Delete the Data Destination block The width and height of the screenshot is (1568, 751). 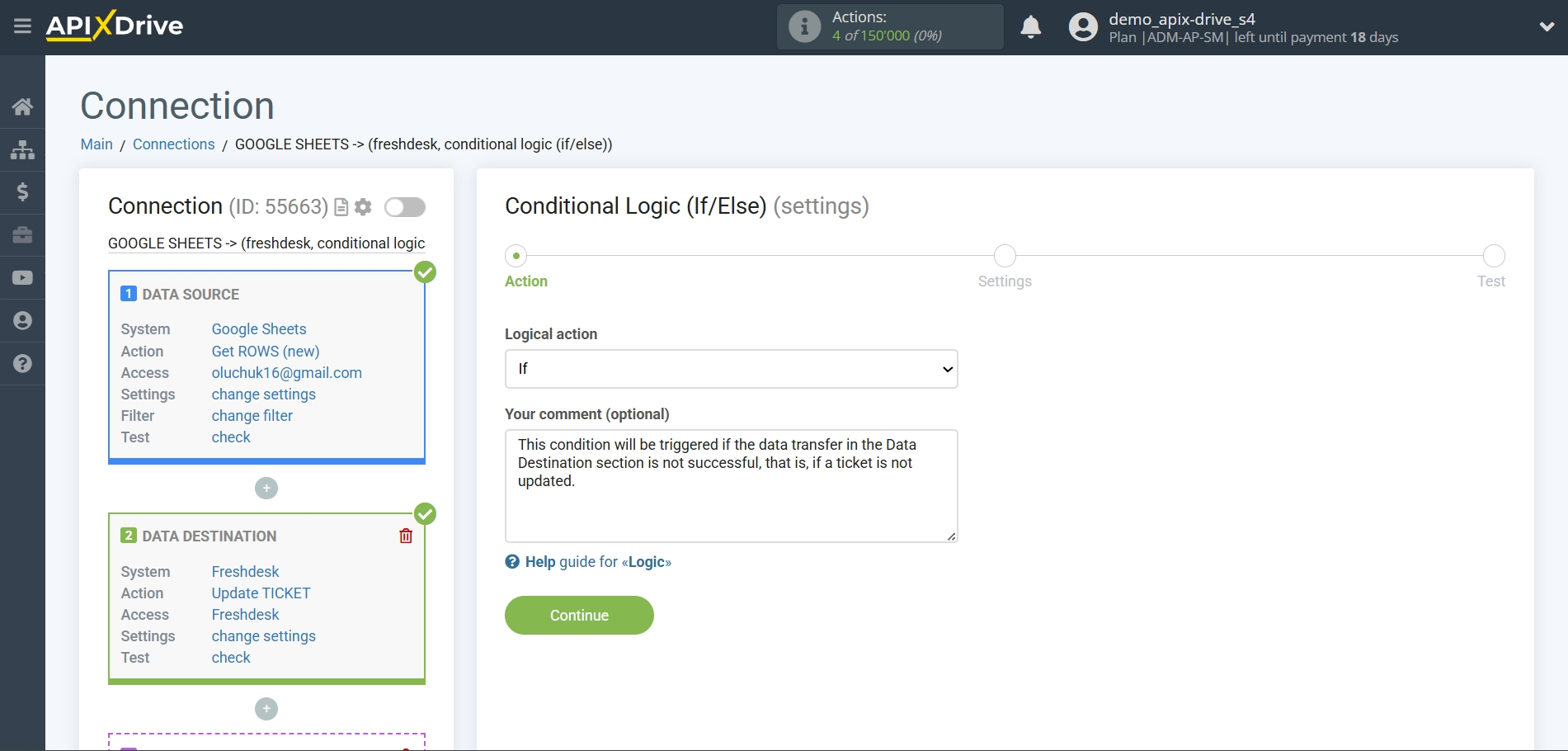click(x=406, y=536)
